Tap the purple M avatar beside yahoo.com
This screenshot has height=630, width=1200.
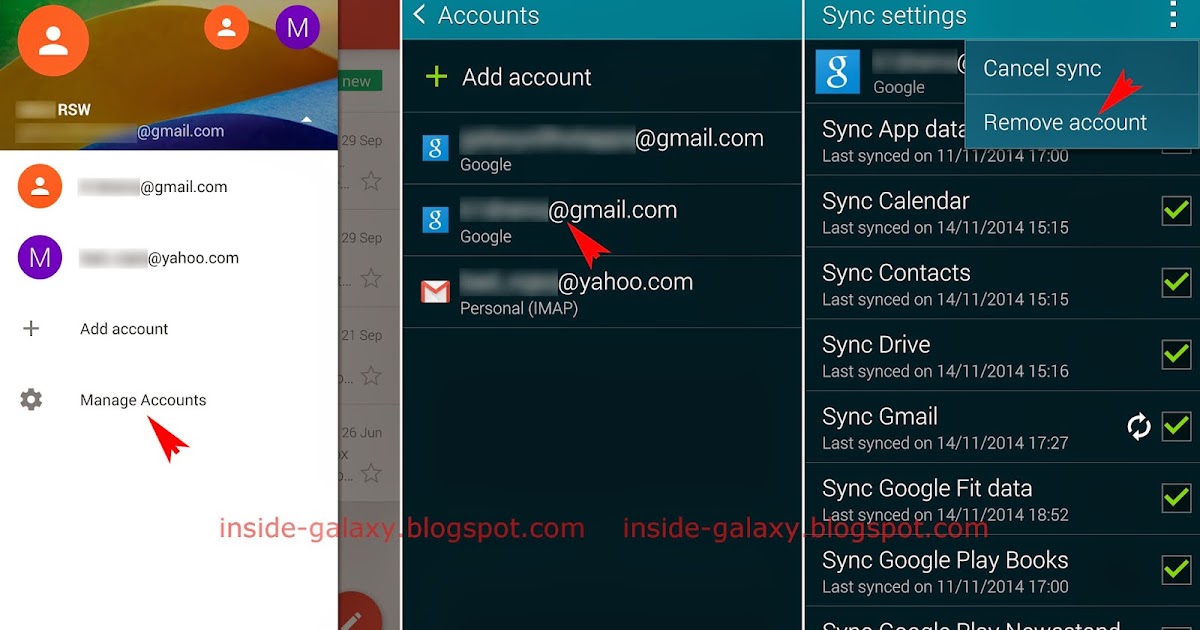pyautogui.click(x=40, y=258)
